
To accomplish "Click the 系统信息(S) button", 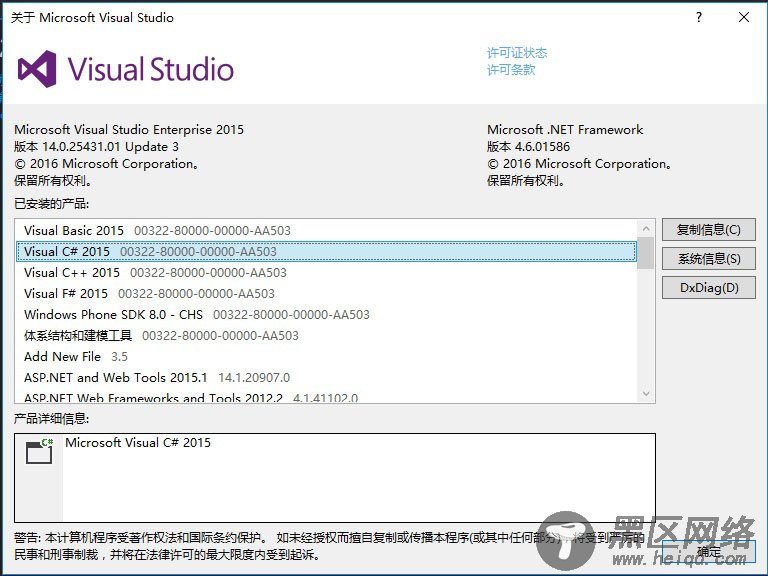I will [x=709, y=259].
